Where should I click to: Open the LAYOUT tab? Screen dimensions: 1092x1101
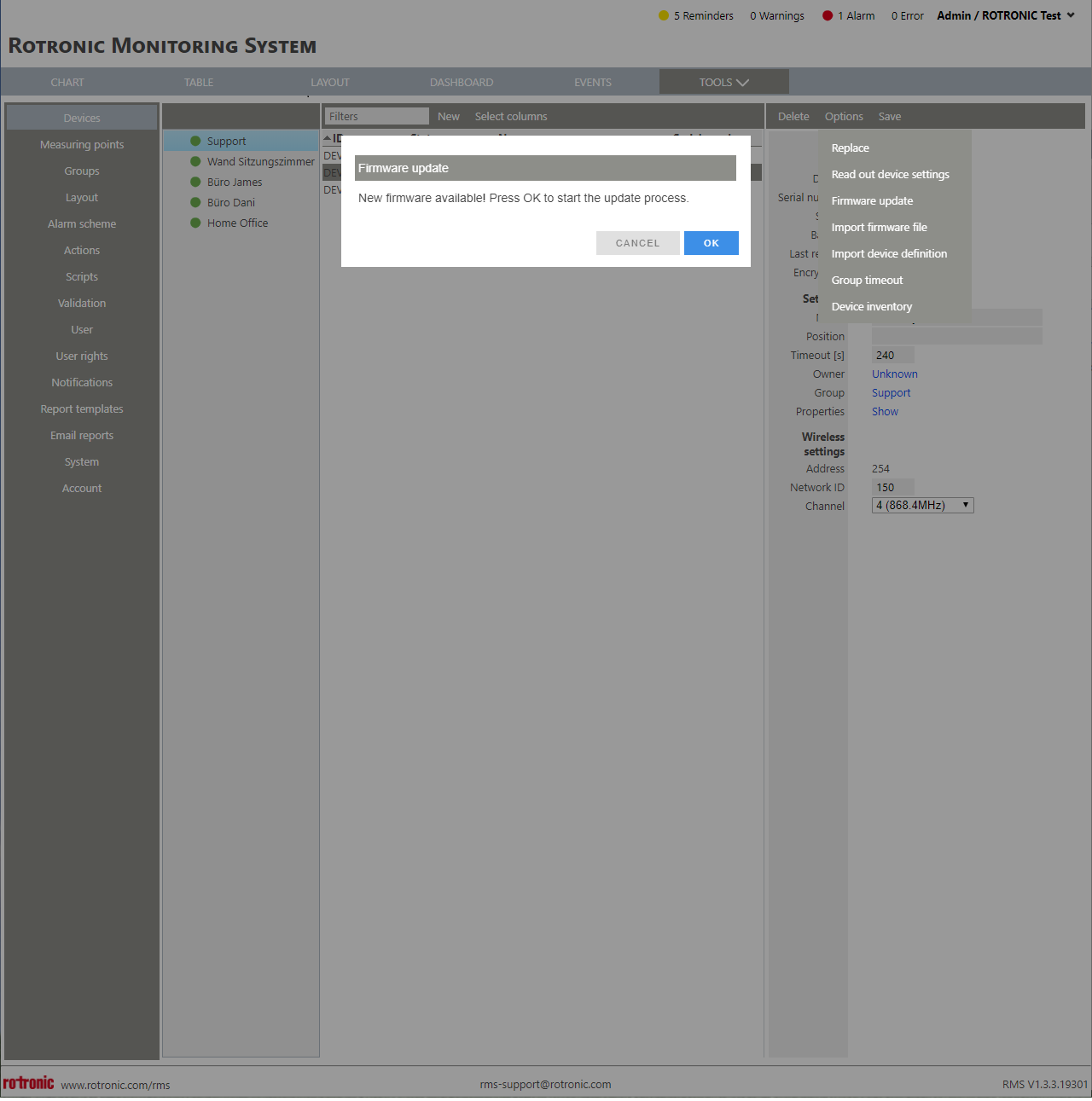(x=330, y=83)
